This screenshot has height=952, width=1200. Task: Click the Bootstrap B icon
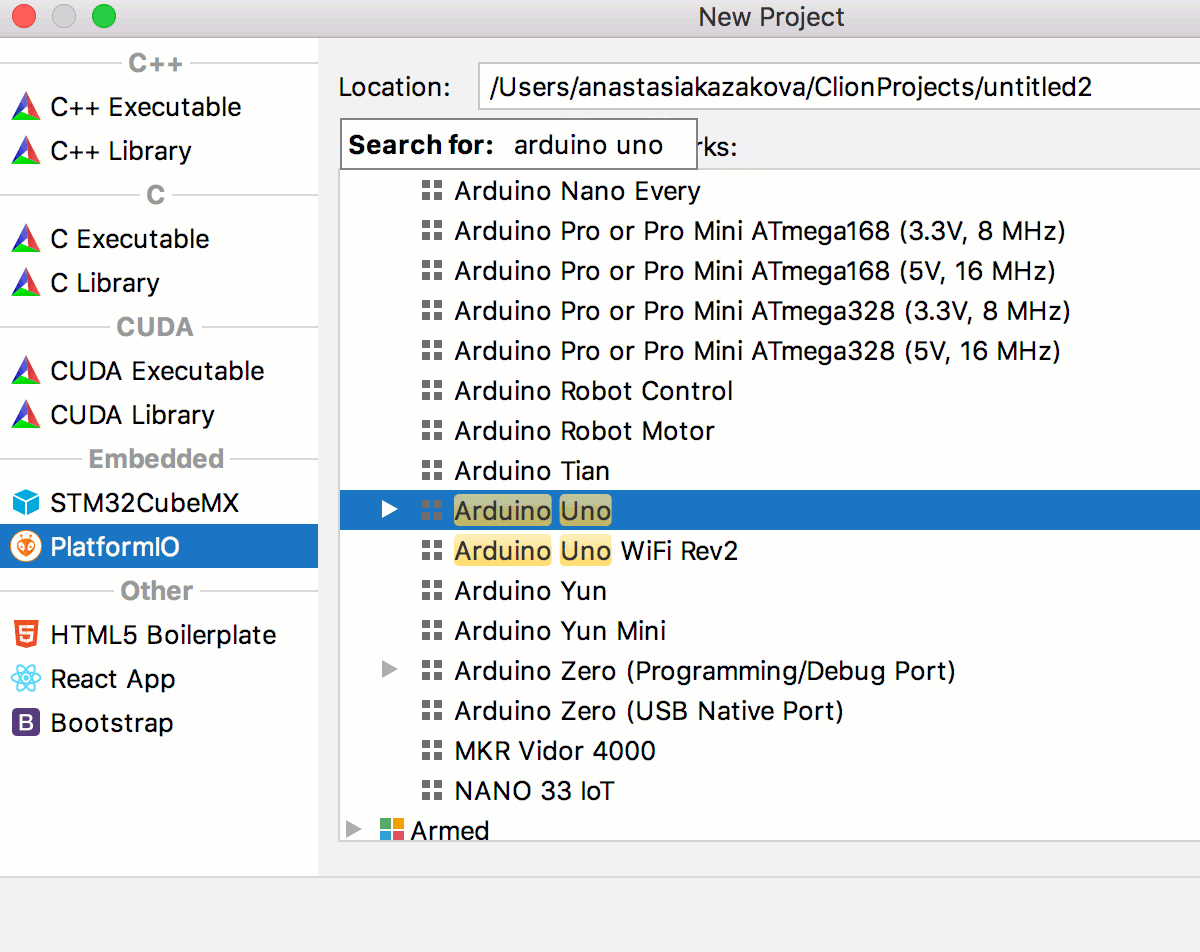[x=26, y=723]
